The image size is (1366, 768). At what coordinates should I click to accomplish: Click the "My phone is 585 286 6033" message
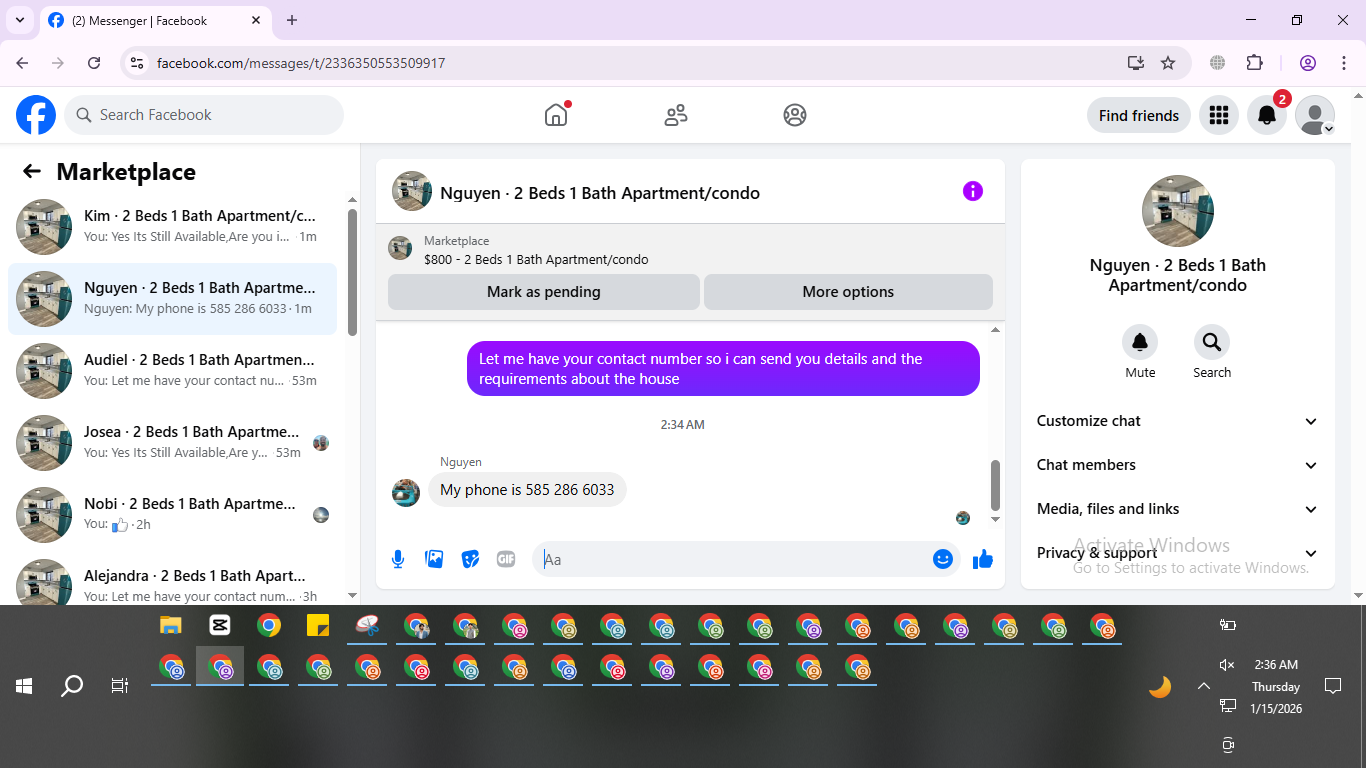527,490
